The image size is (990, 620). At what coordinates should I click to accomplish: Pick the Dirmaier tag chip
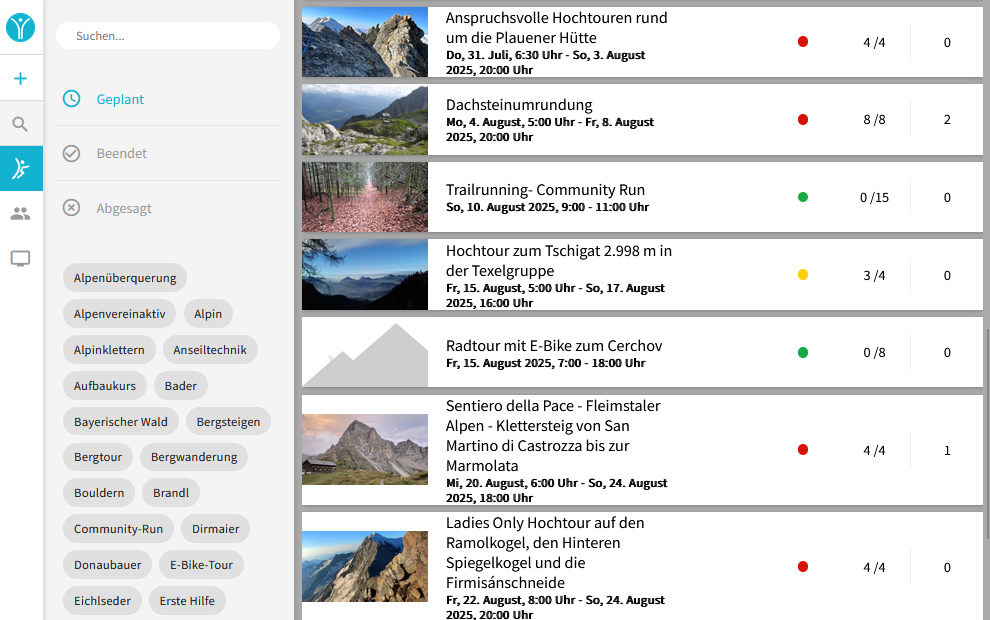tap(215, 528)
